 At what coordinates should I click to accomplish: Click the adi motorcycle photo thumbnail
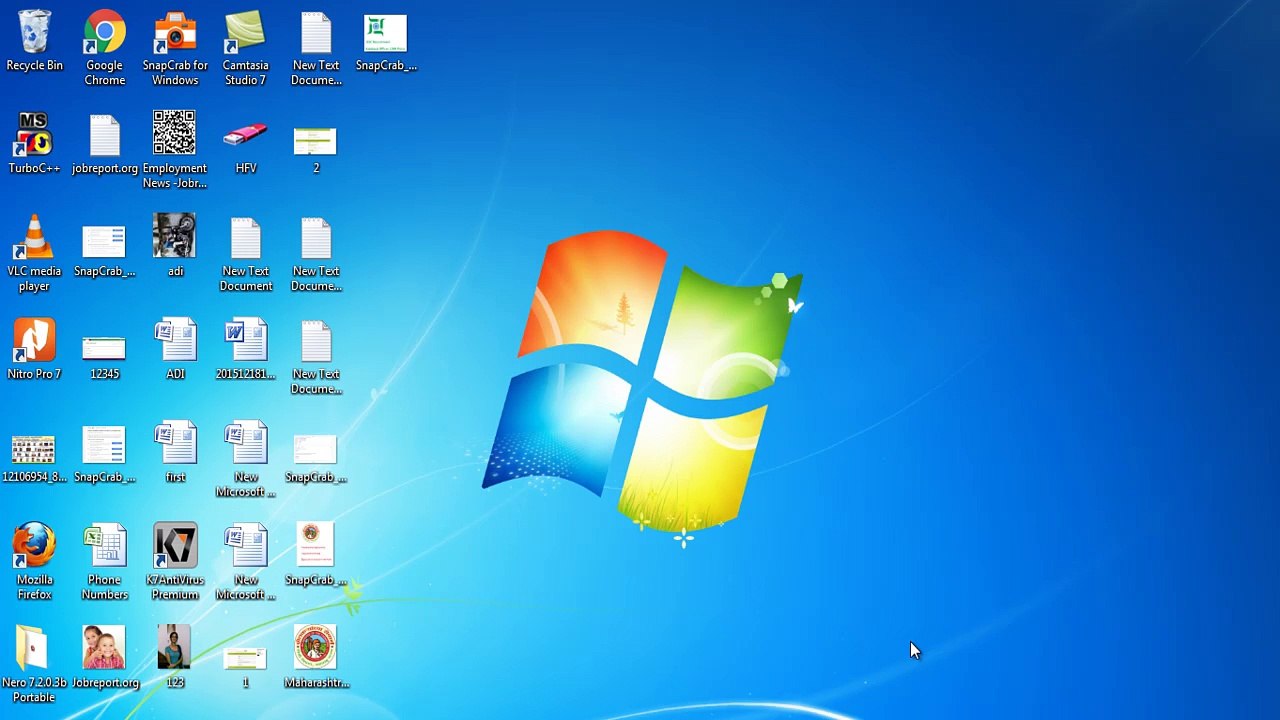[x=175, y=237]
